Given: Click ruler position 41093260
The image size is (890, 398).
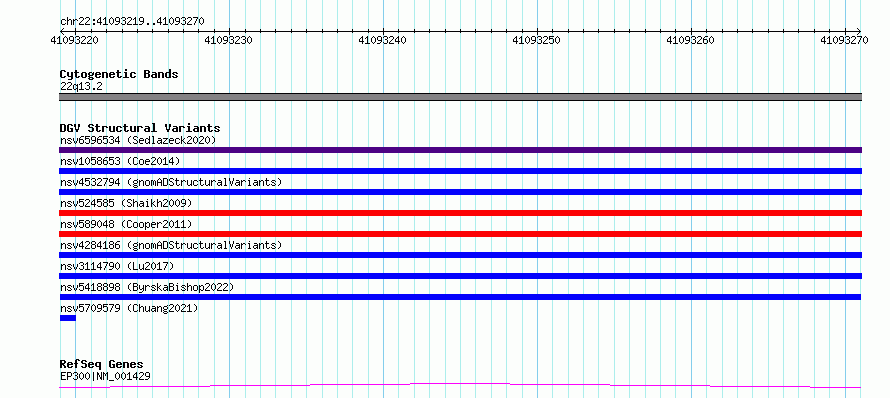Looking at the screenshot, I should 691,40.
